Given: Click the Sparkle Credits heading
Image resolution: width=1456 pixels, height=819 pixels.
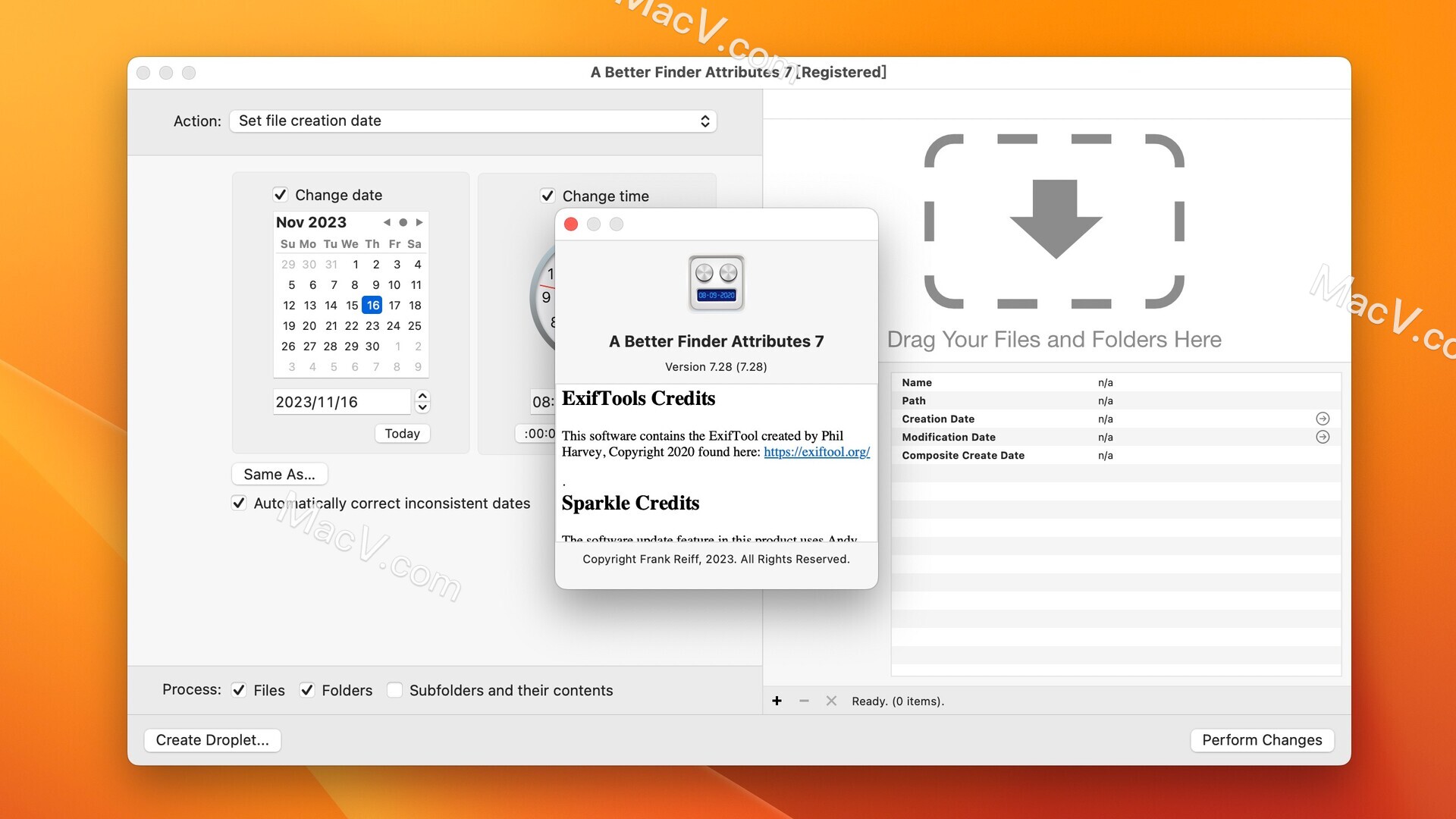Looking at the screenshot, I should click(630, 503).
